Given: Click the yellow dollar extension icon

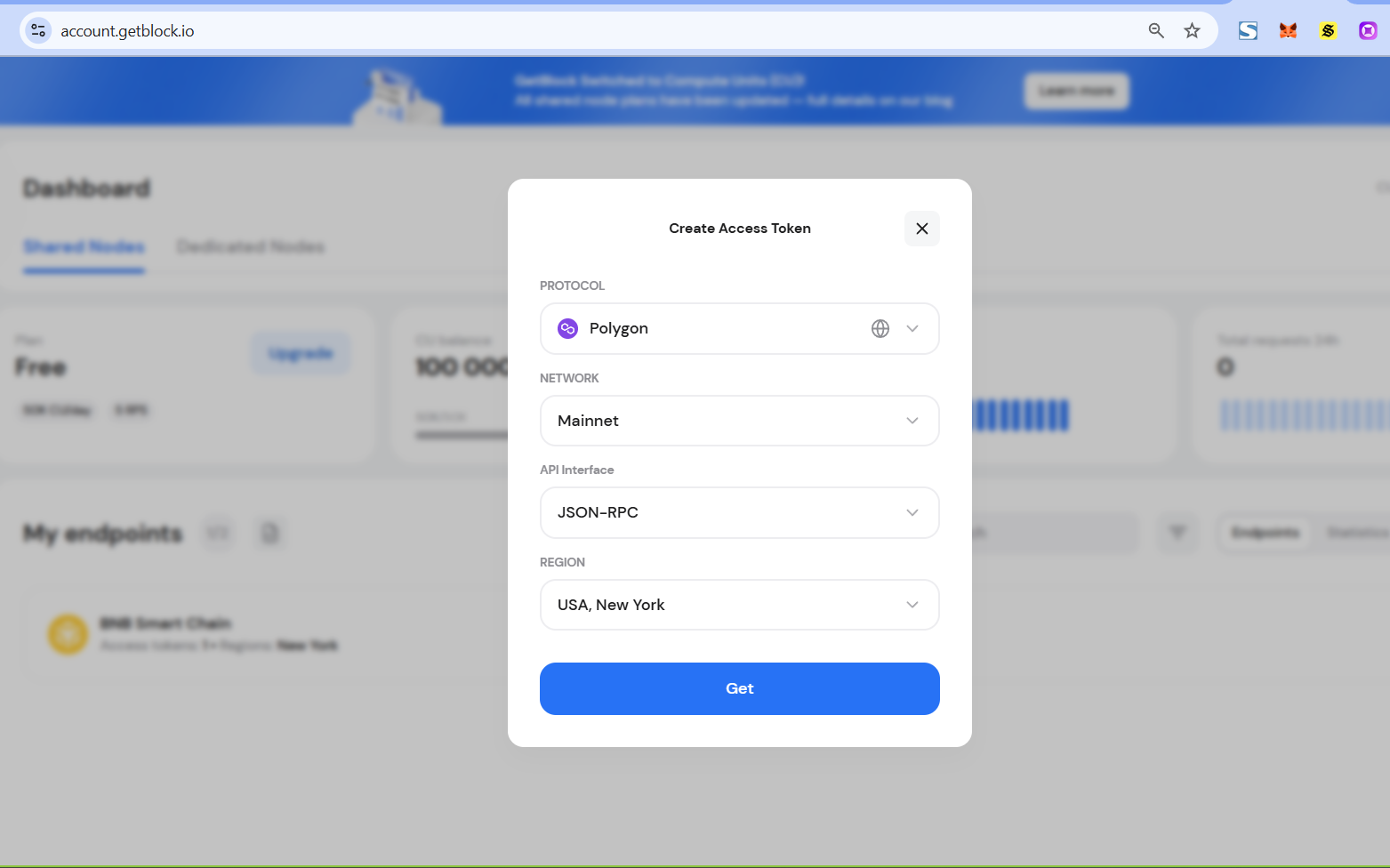Looking at the screenshot, I should click(1327, 29).
